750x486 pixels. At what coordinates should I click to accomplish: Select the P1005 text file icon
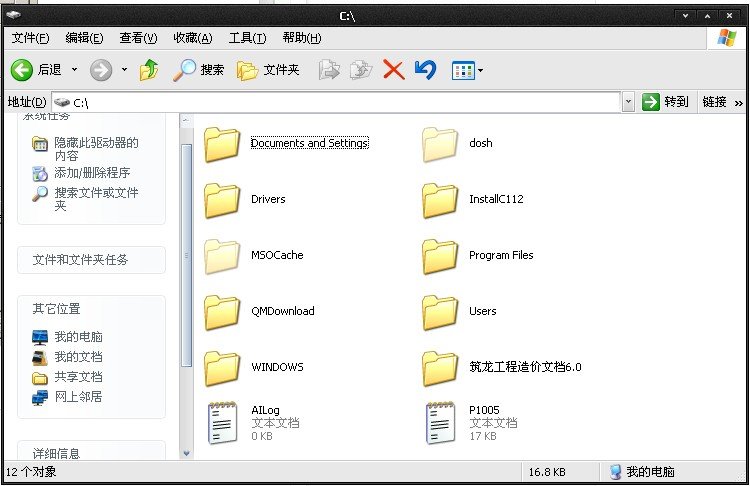pos(441,423)
